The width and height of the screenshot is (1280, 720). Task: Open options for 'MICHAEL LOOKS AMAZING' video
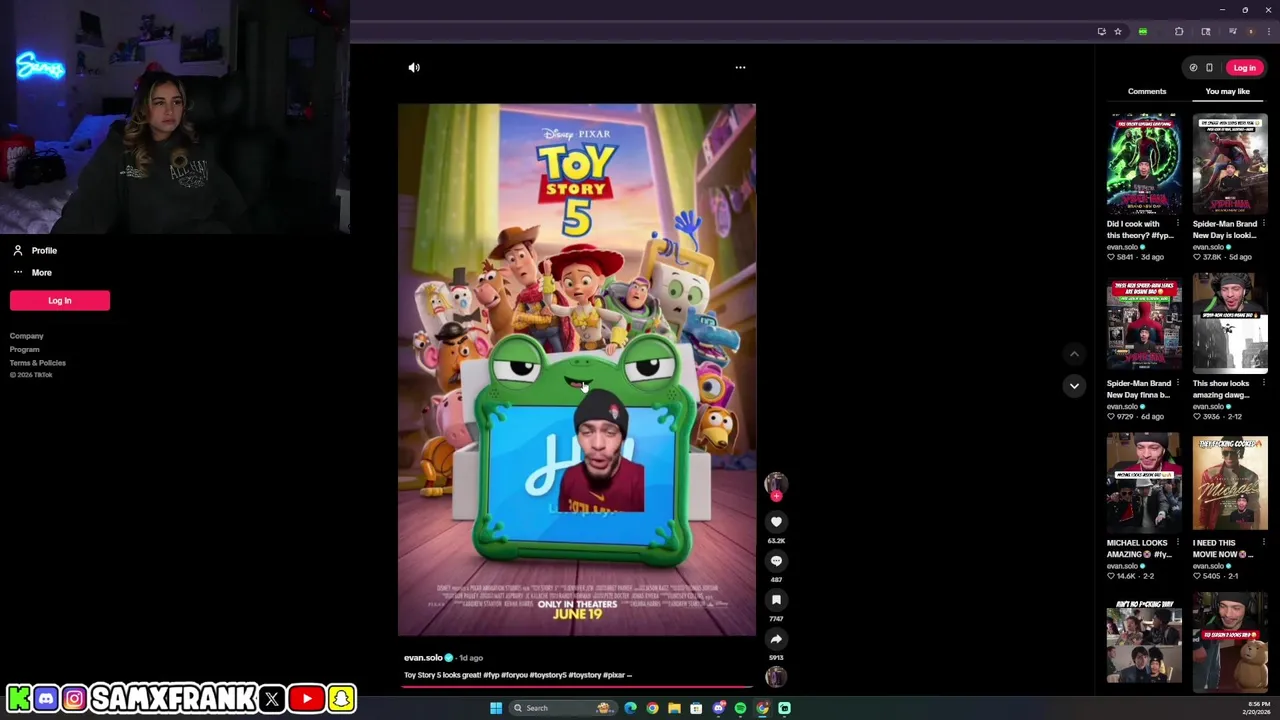pos(1177,543)
